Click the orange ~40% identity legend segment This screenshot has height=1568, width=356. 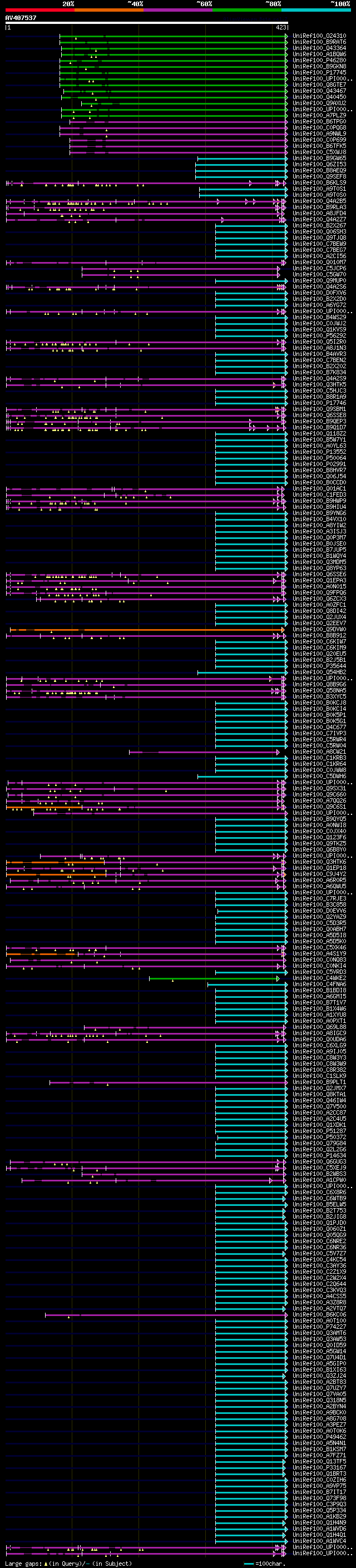pyautogui.click(x=108, y=10)
